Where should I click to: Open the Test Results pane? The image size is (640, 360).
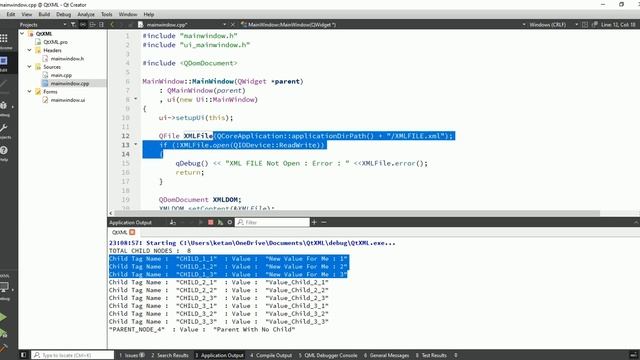(431, 355)
